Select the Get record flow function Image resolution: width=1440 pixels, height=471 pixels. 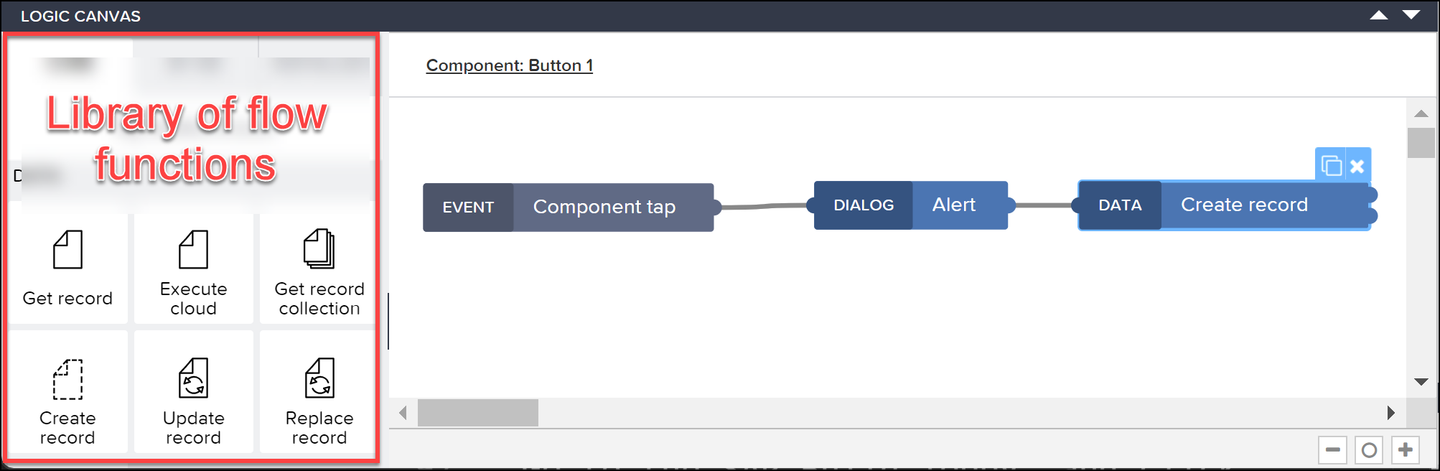pyautogui.click(x=67, y=267)
